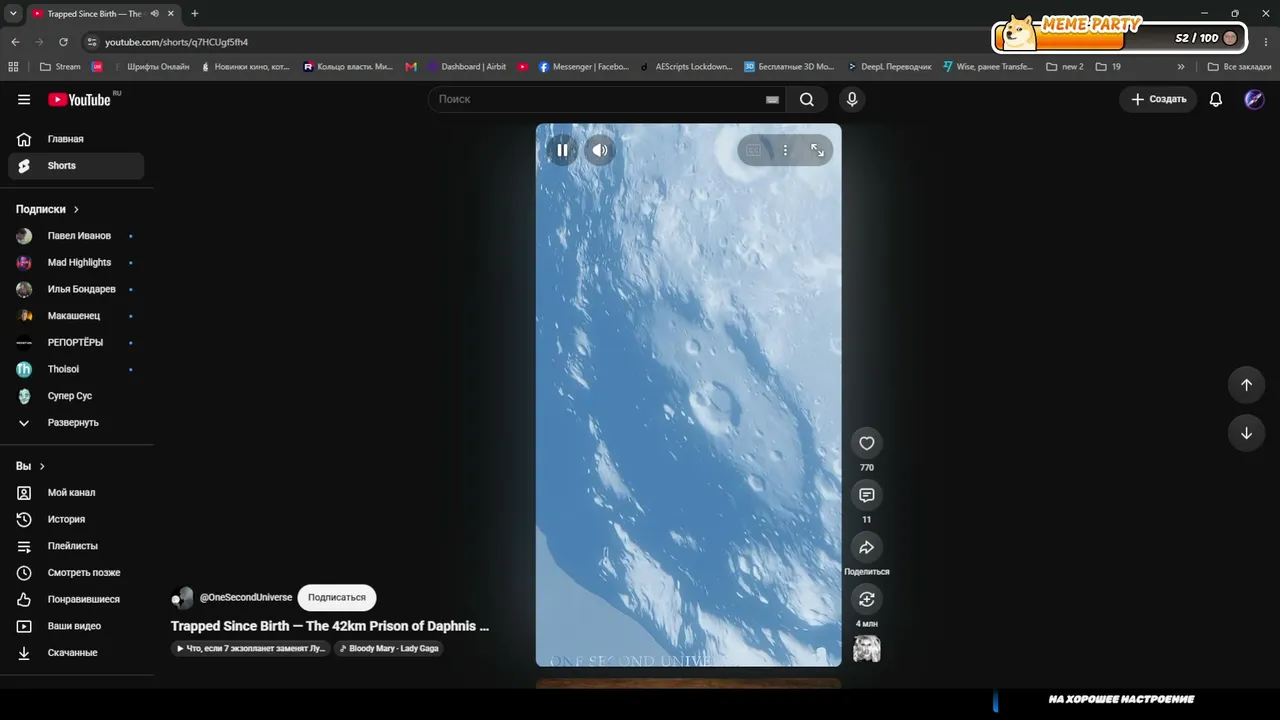Click the remix button
Image resolution: width=1280 pixels, height=720 pixels.
867,599
